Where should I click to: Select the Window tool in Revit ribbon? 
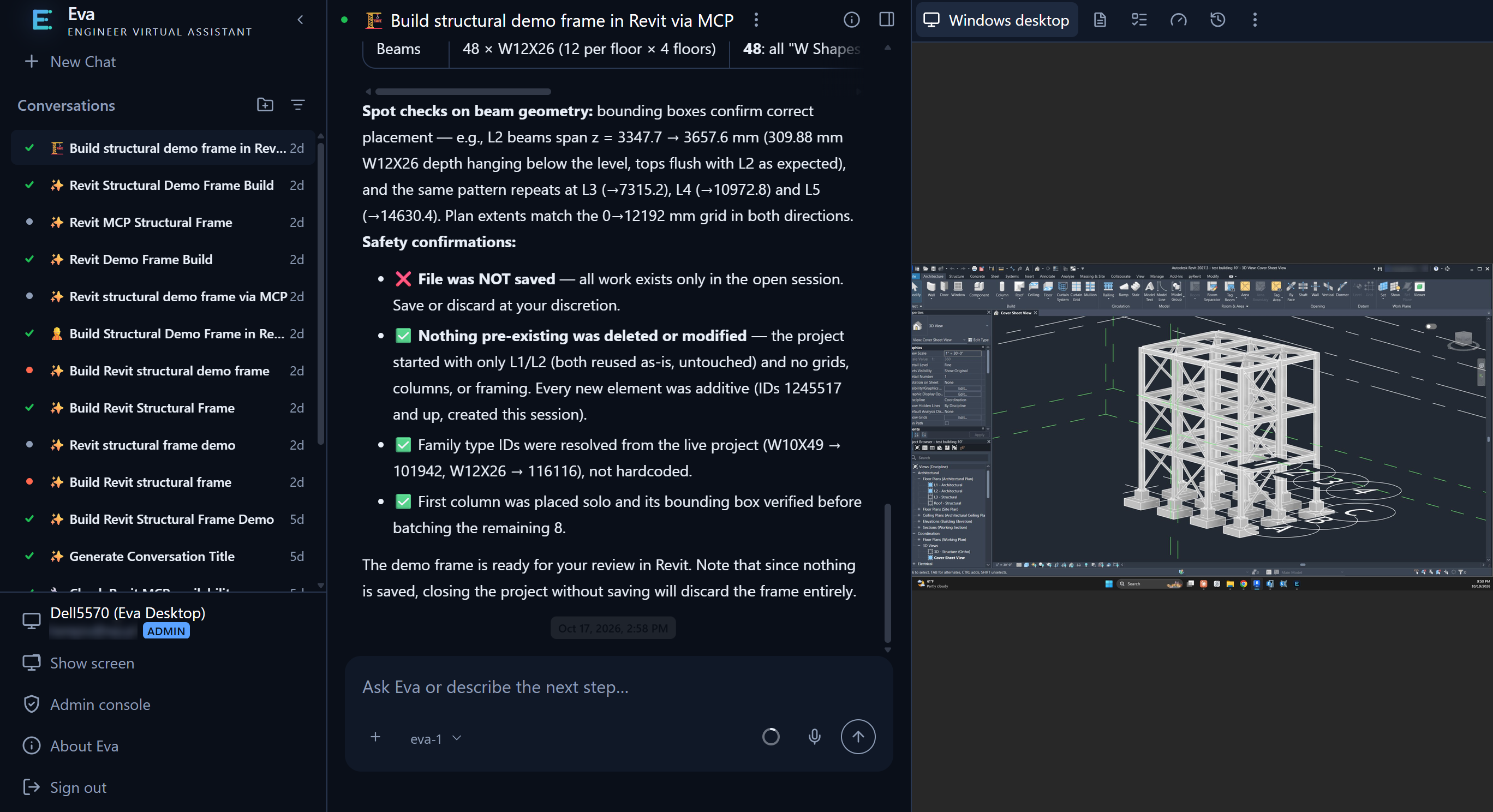tap(958, 289)
